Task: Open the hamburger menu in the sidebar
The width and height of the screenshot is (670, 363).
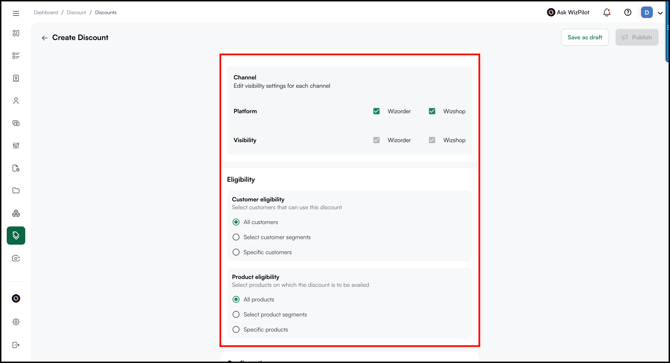Action: [16, 13]
